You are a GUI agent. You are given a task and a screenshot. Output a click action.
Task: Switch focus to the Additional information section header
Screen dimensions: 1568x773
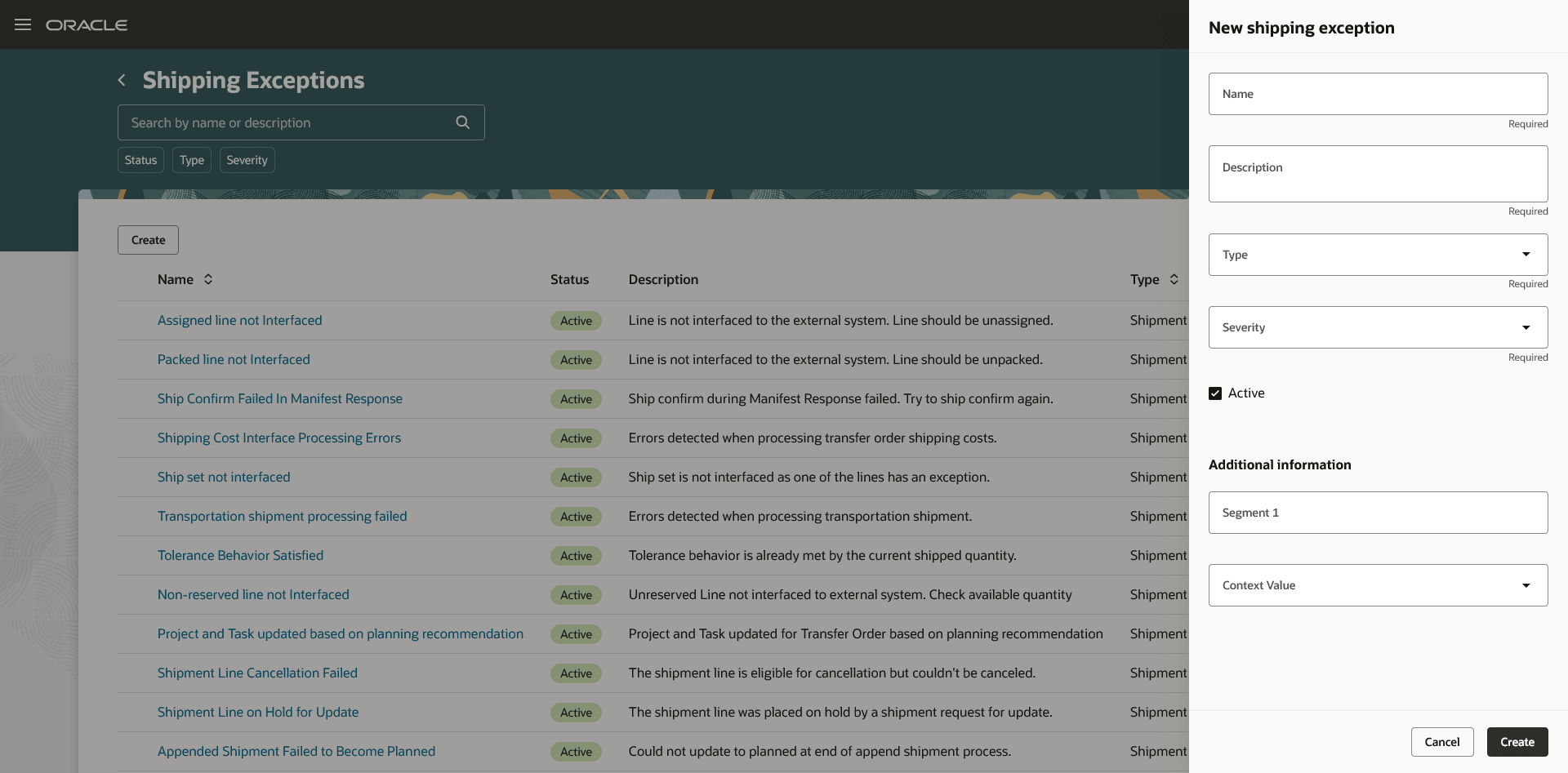(x=1279, y=464)
